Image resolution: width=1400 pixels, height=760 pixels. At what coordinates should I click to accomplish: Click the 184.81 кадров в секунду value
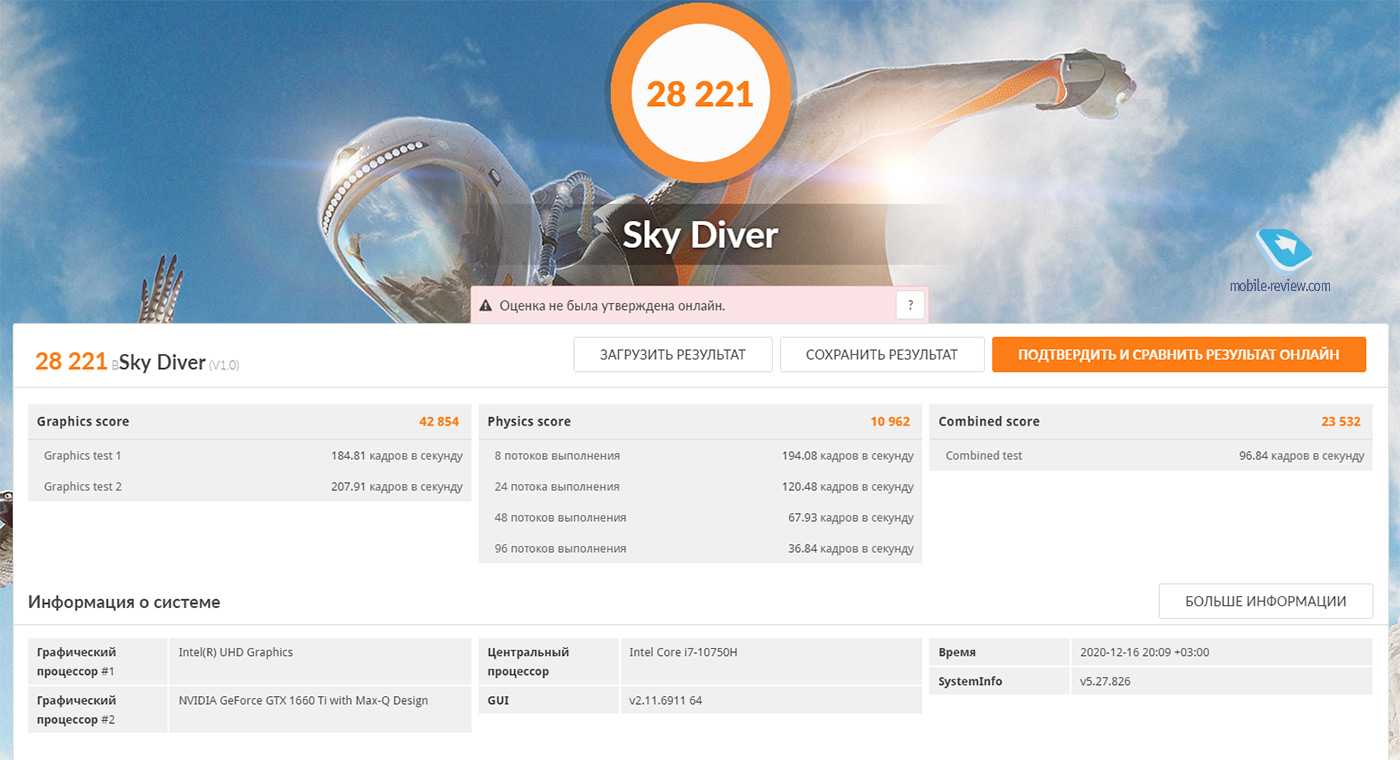click(397, 456)
